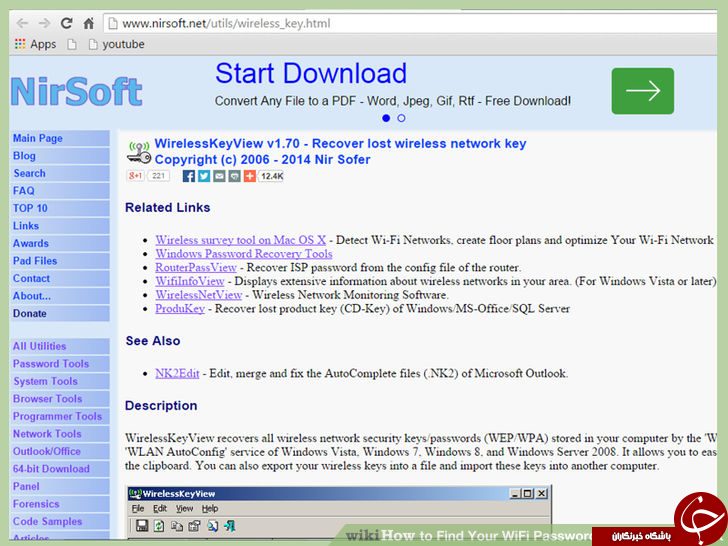This screenshot has height=546, width=728.
Task: Follow Wireless survey tool on Mac OS X link
Action: pyautogui.click(x=240, y=240)
